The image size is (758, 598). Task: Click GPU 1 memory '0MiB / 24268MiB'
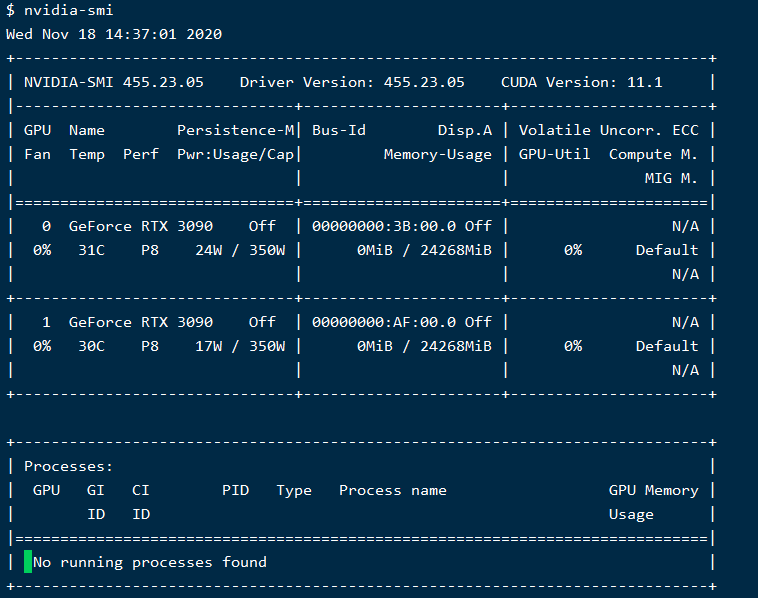tap(424, 346)
